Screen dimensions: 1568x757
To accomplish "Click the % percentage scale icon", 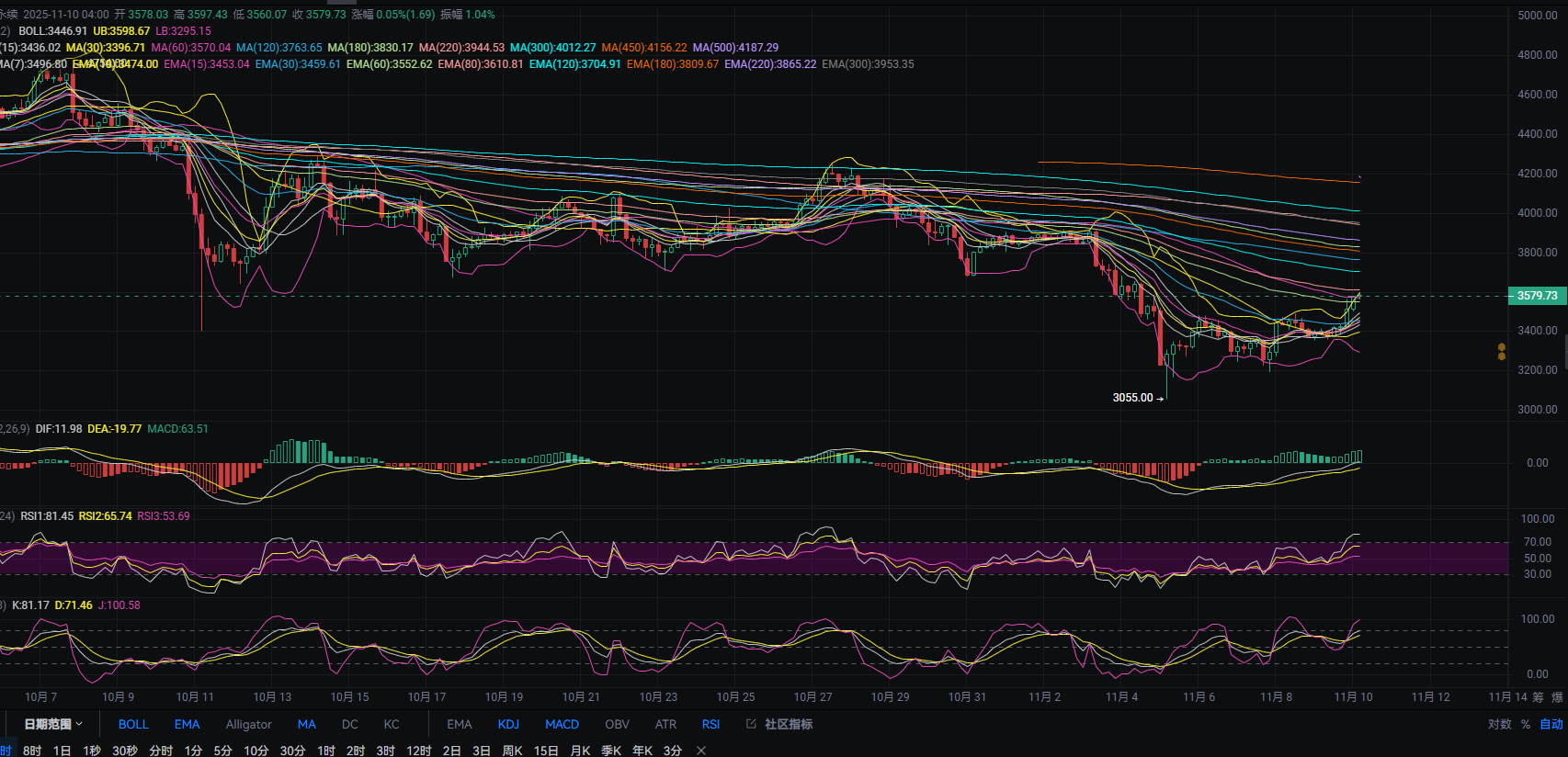I will tap(1526, 724).
